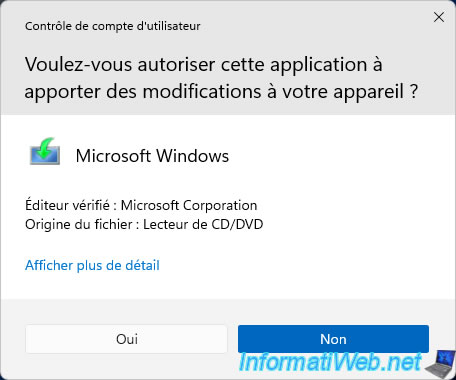This screenshot has height=380, width=456.
Task: Select the Lecteur de CD/DVD source text
Action: pyautogui.click(x=203, y=224)
